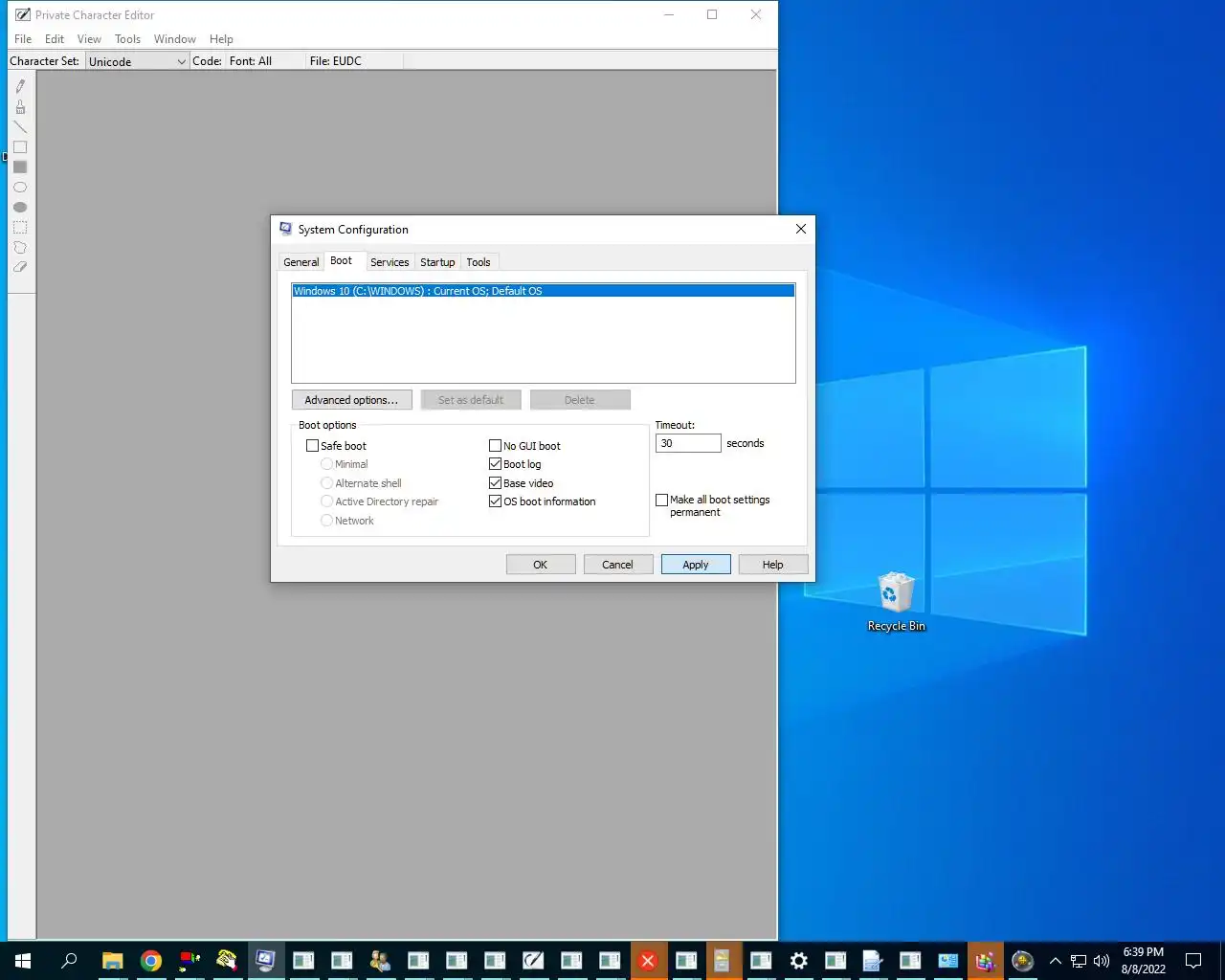1225x980 pixels.
Task: Open the user accounts taskbar icon
Action: [x=380, y=961]
